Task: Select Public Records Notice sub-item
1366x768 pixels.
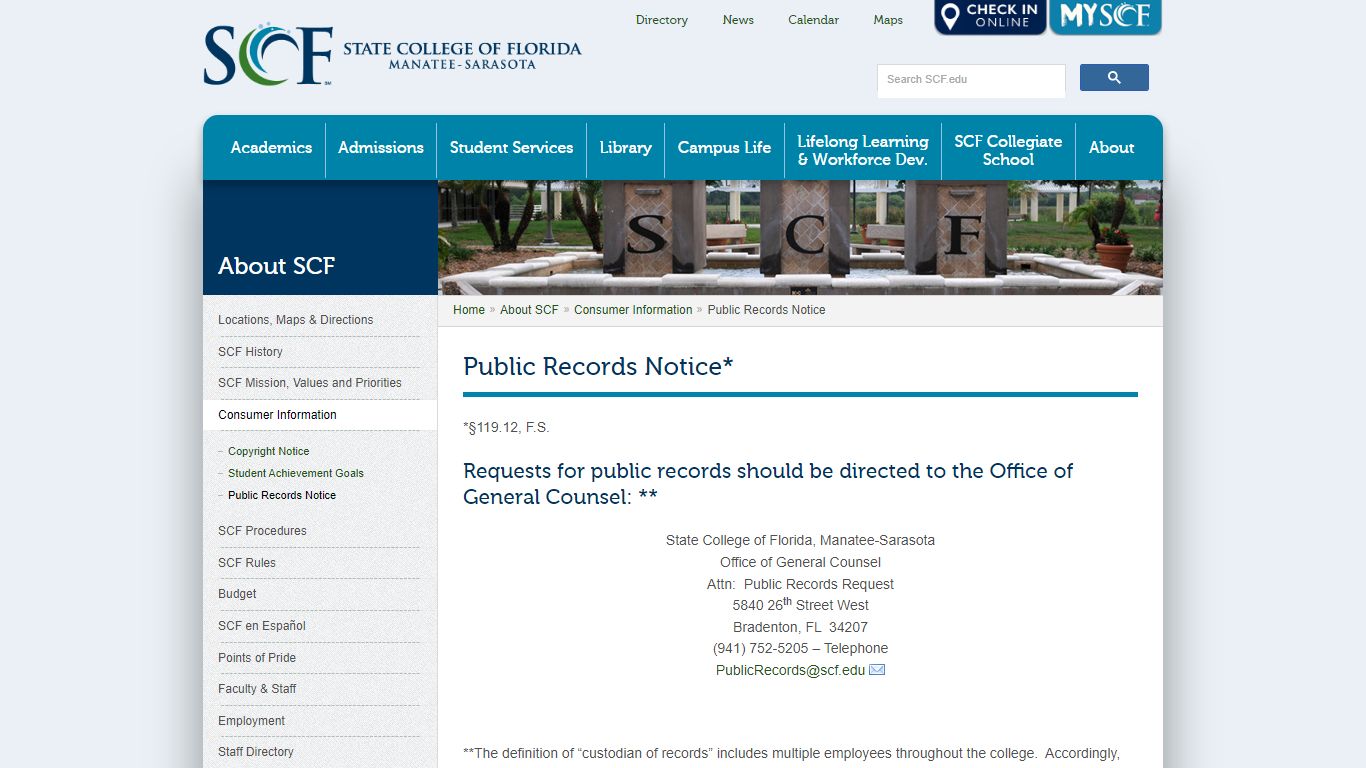Action: (x=282, y=496)
